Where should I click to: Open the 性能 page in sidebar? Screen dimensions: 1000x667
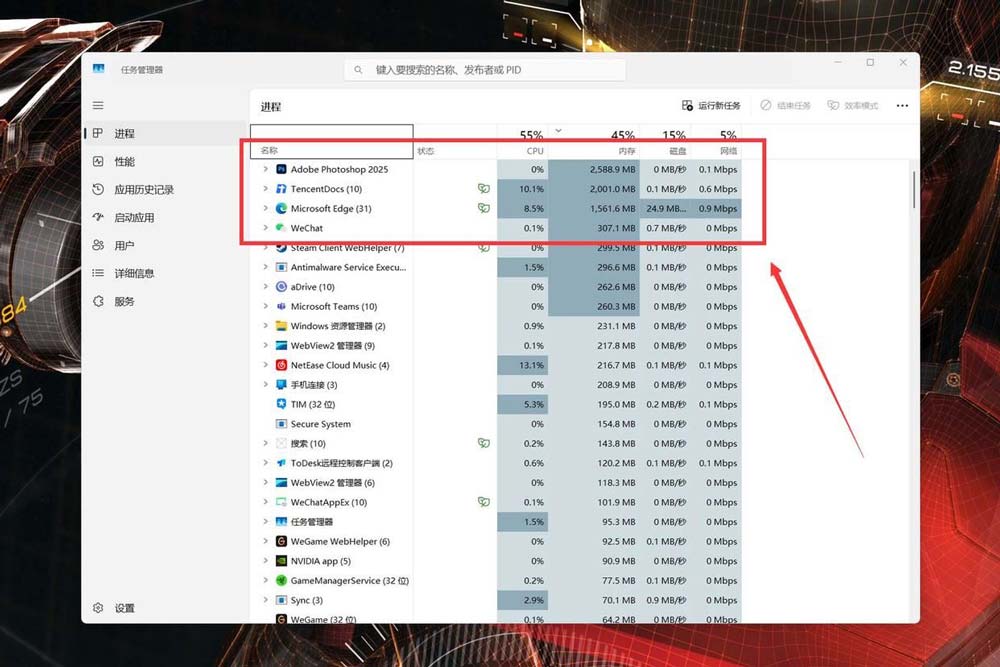[x=165, y=161]
